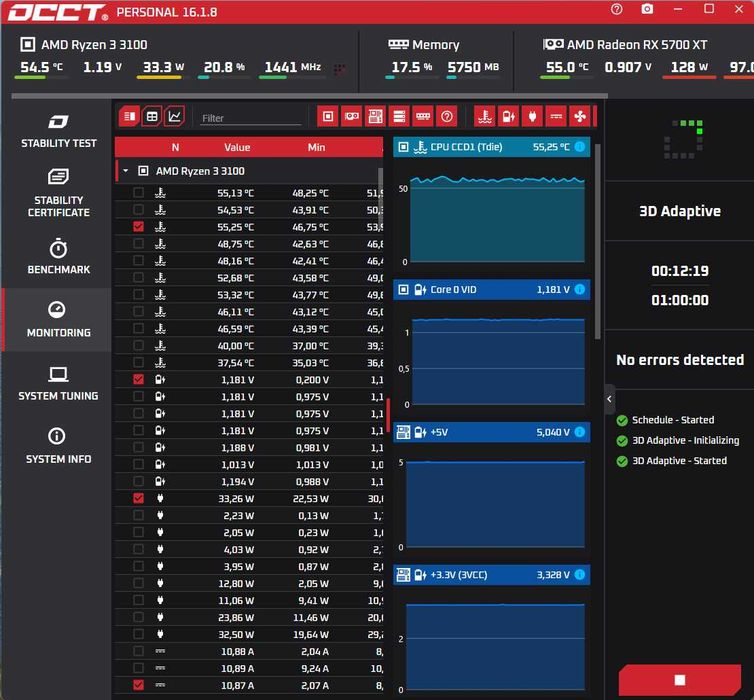Click the 3D Adaptive - Initializing log entry
The image size is (754, 700).
[x=685, y=440]
